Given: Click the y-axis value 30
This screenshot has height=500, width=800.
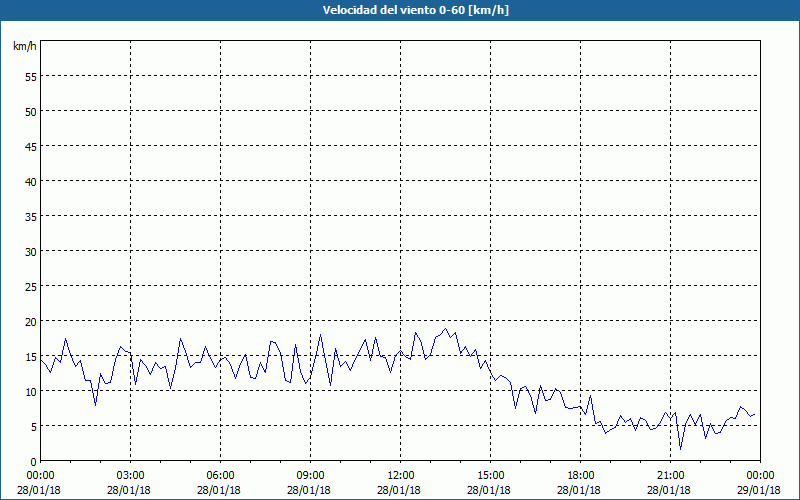Looking at the screenshot, I should point(31,252).
